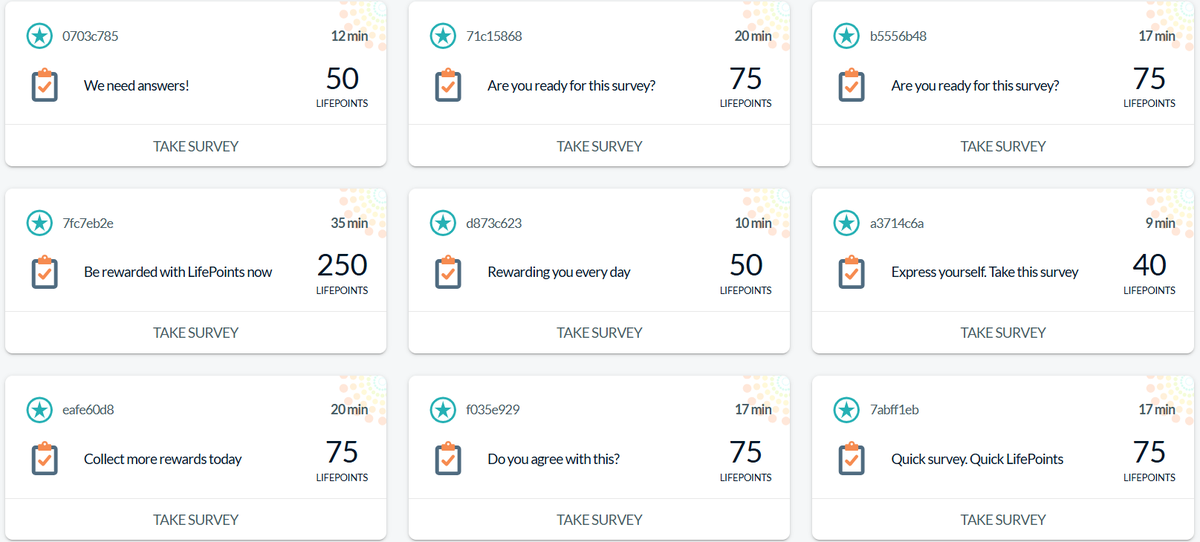Click the star icon beside 7abff1eb

pyautogui.click(x=847, y=410)
